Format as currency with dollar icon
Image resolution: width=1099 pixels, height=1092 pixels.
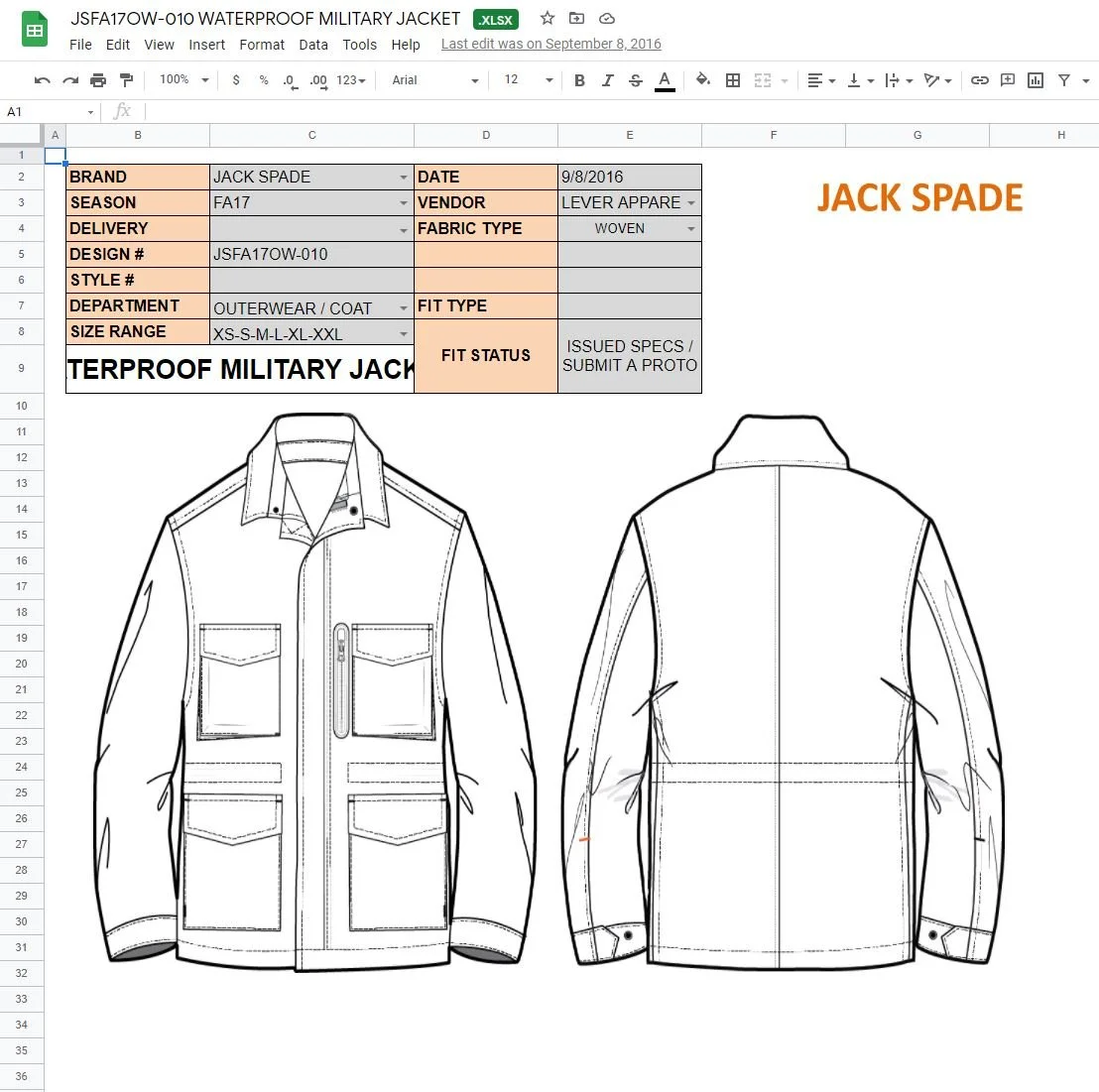click(236, 80)
